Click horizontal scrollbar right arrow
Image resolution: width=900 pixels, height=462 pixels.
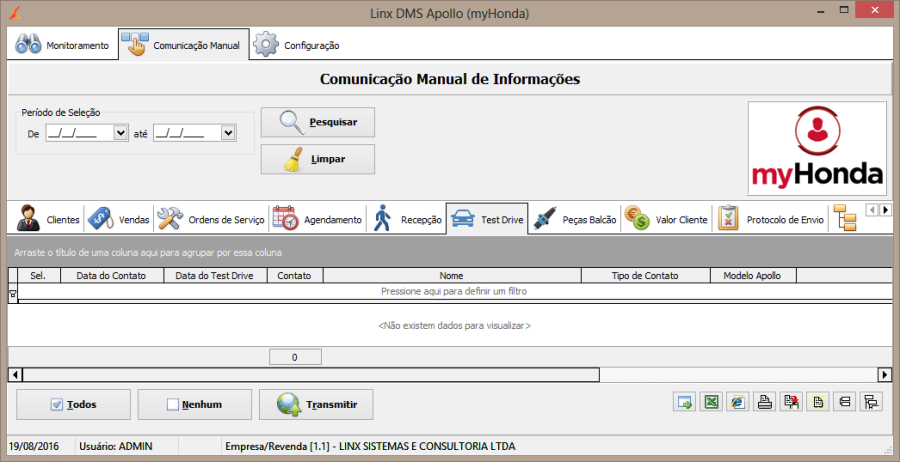click(x=885, y=375)
